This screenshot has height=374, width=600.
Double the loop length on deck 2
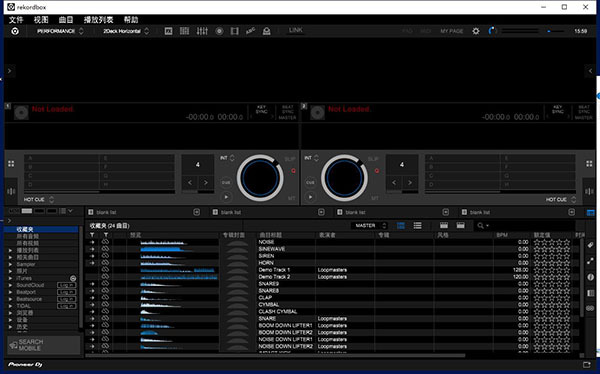pyautogui.click(x=410, y=183)
